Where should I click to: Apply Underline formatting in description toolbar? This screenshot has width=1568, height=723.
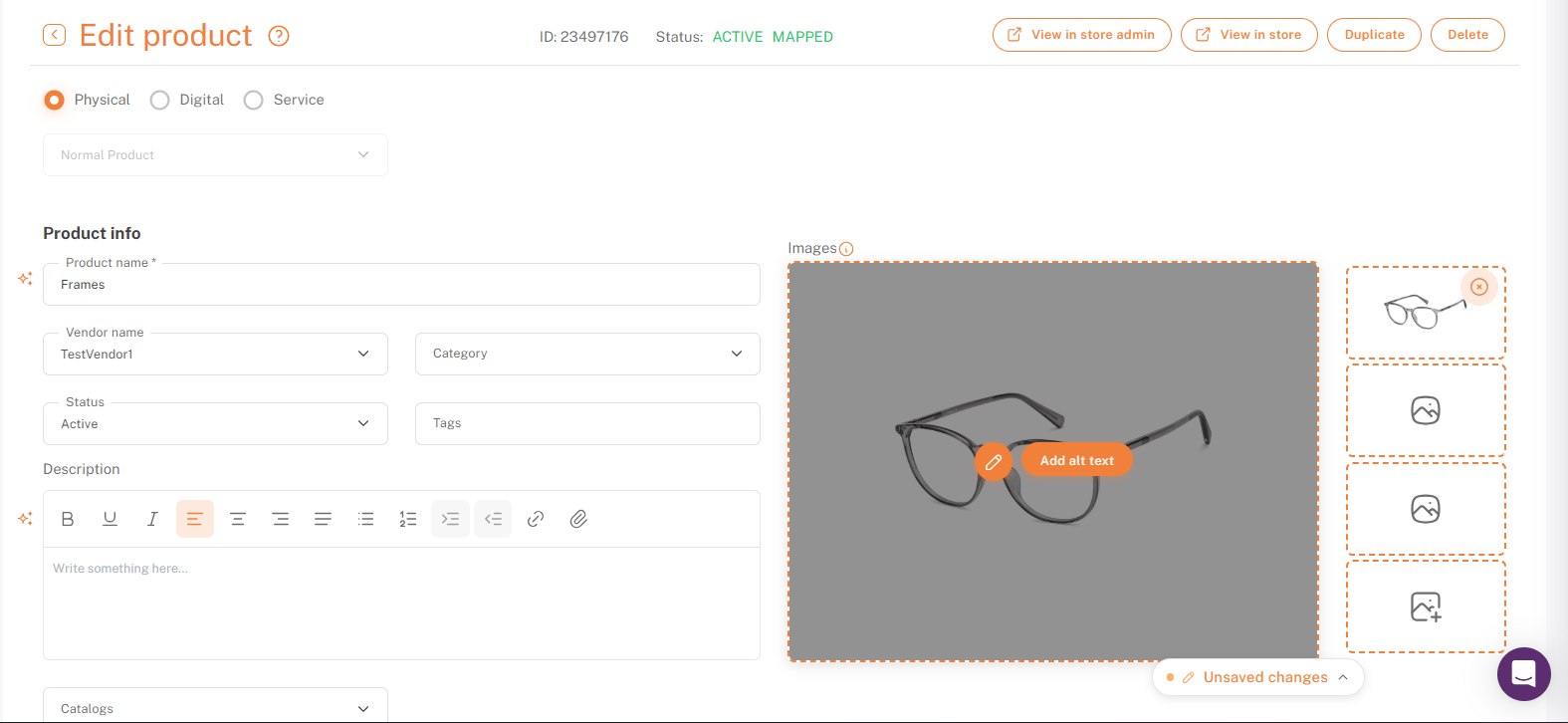coord(111,519)
